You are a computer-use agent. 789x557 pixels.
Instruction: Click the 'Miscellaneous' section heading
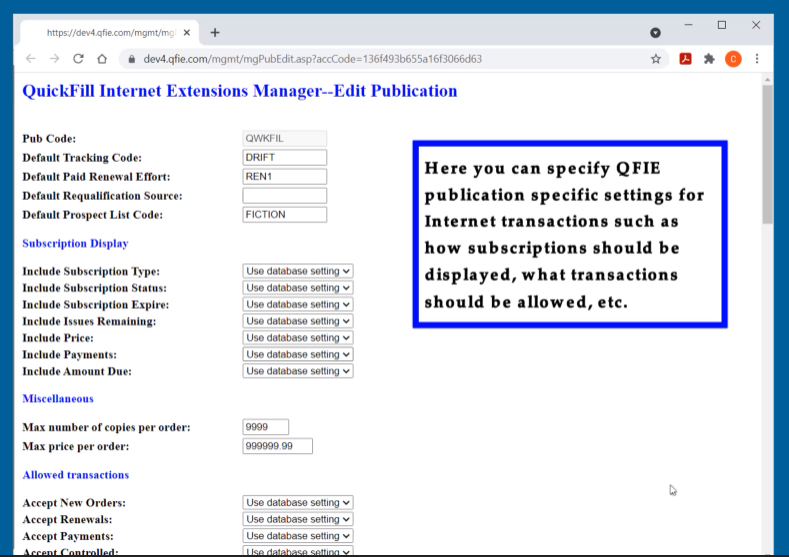point(58,399)
